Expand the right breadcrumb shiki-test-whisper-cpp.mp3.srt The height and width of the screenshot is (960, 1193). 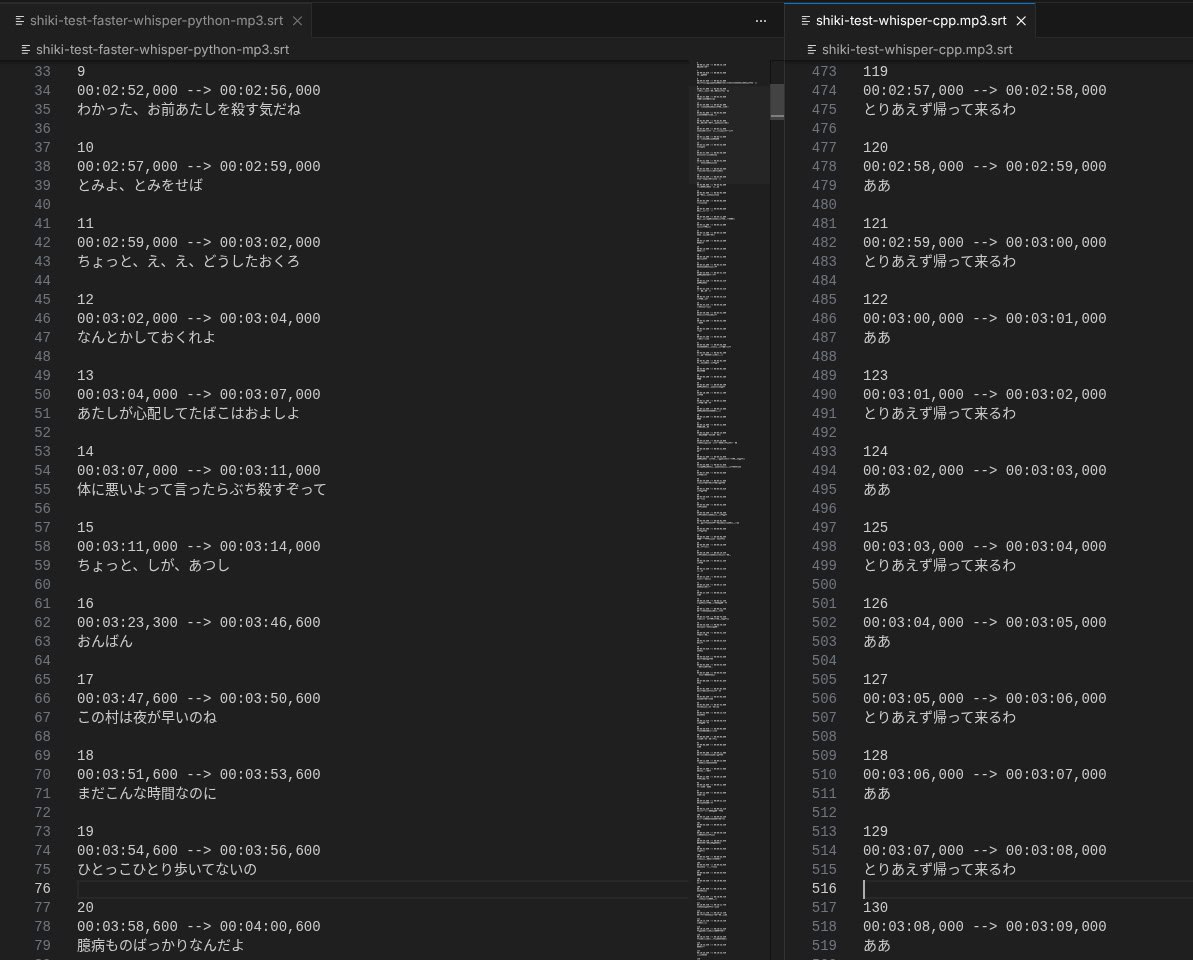pyautogui.click(x=917, y=49)
